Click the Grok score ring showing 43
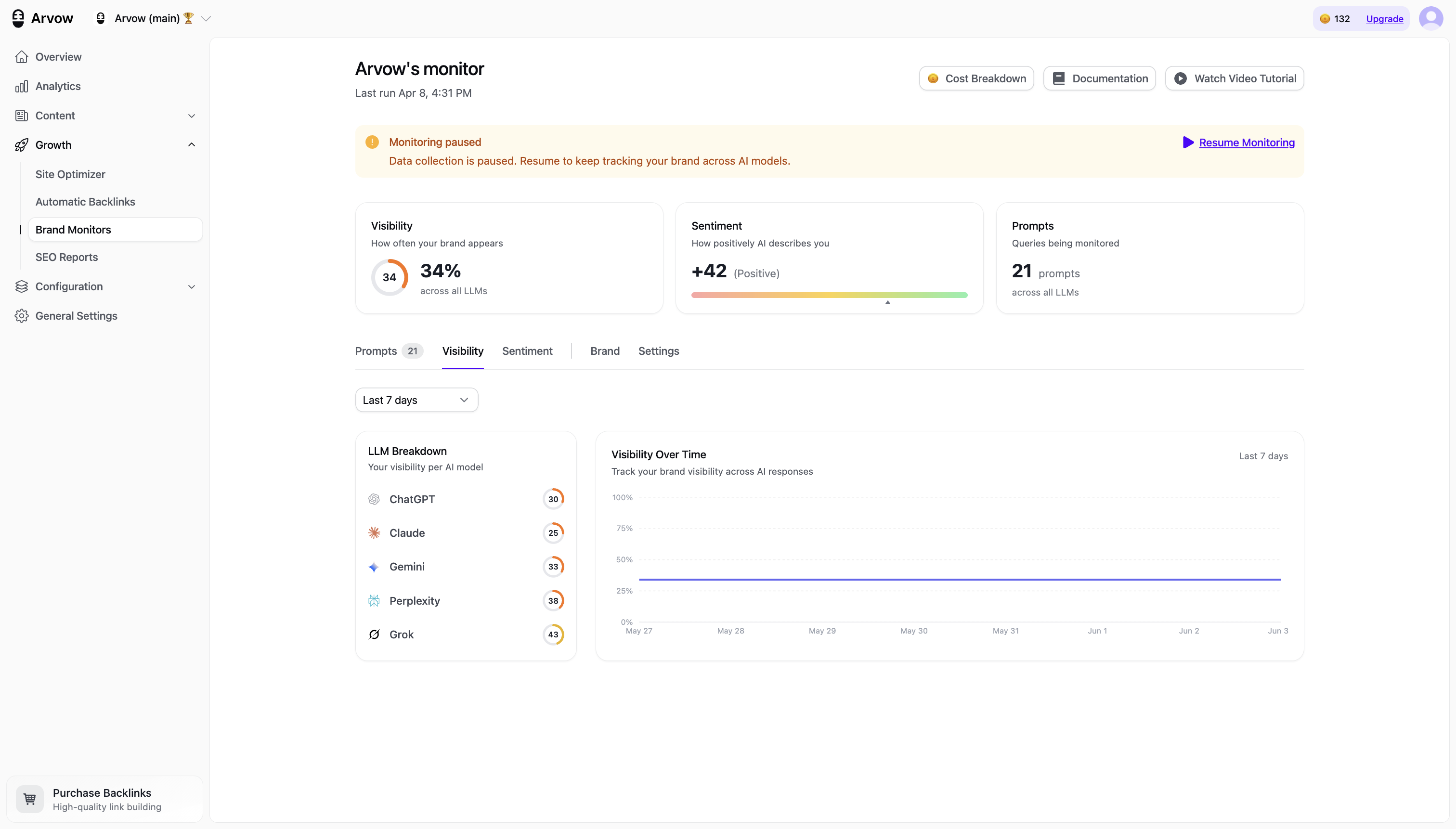This screenshot has width=1456, height=829. point(553,635)
